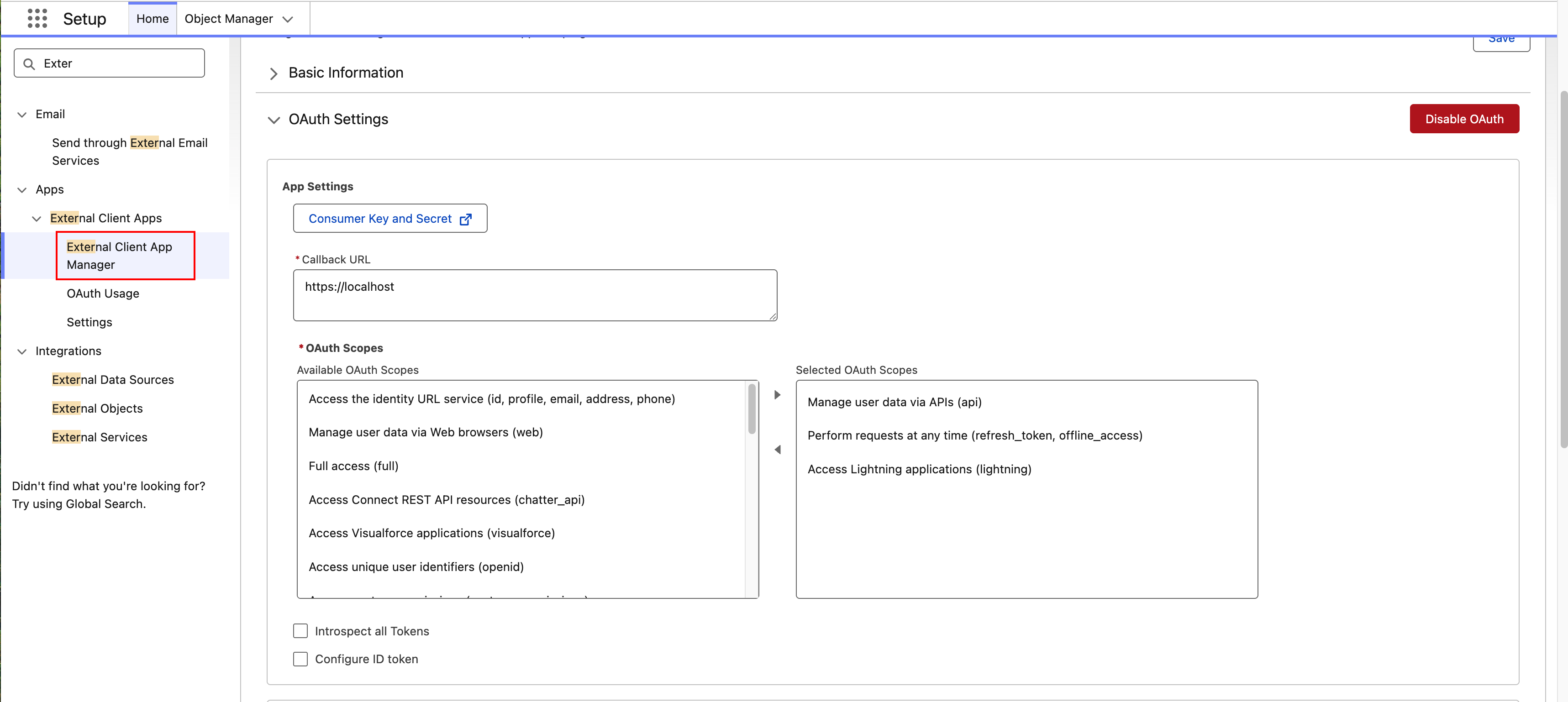Click inside the Callback URL field
The image size is (1568, 702).
coord(534,295)
